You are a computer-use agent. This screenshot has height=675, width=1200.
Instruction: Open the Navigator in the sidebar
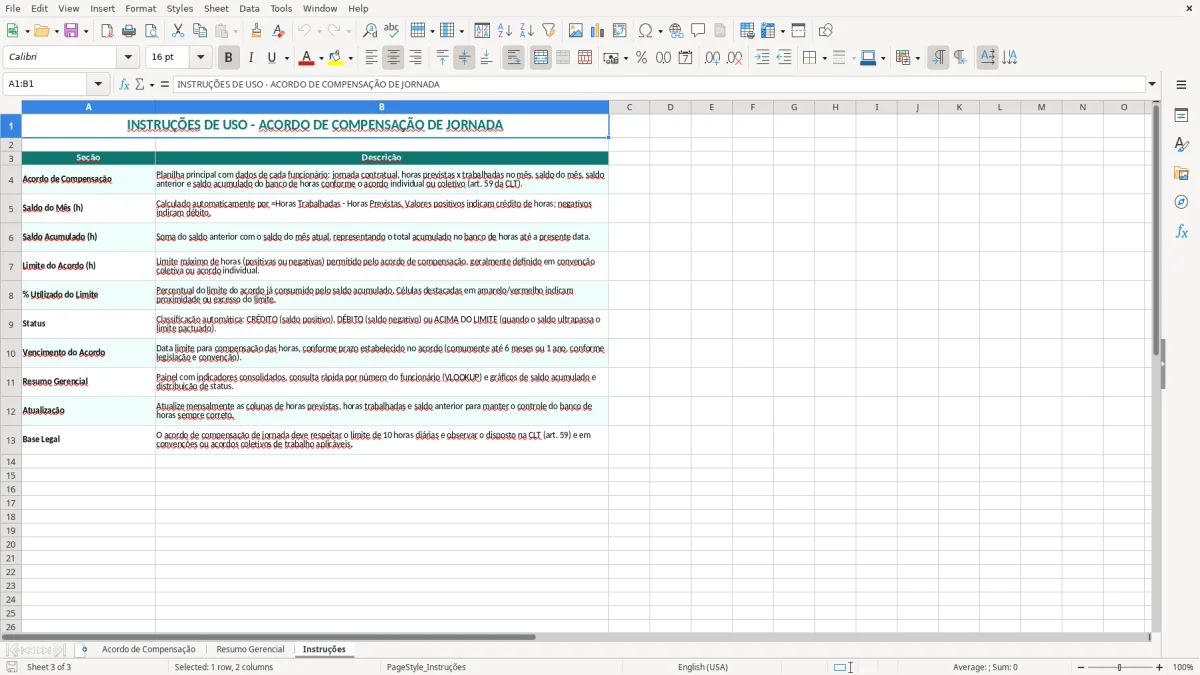click(x=1181, y=202)
